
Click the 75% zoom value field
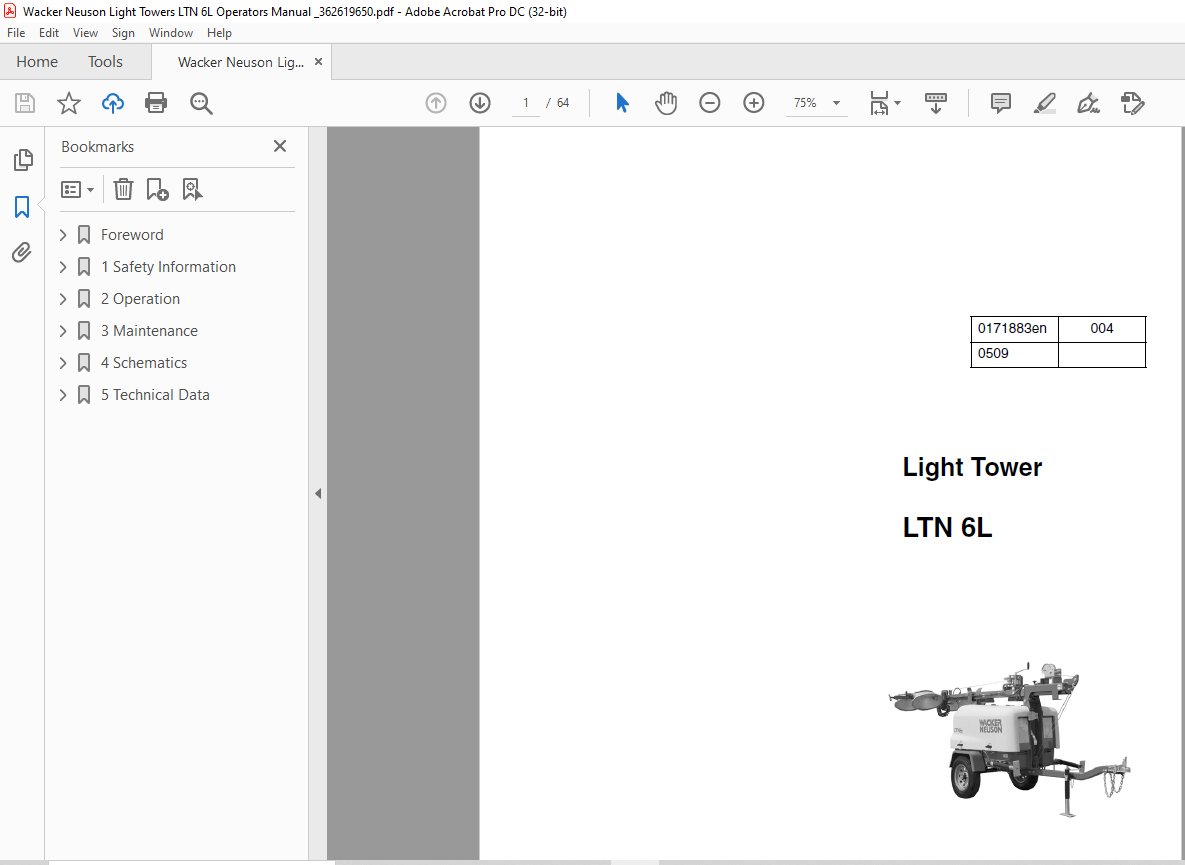pyautogui.click(x=806, y=103)
